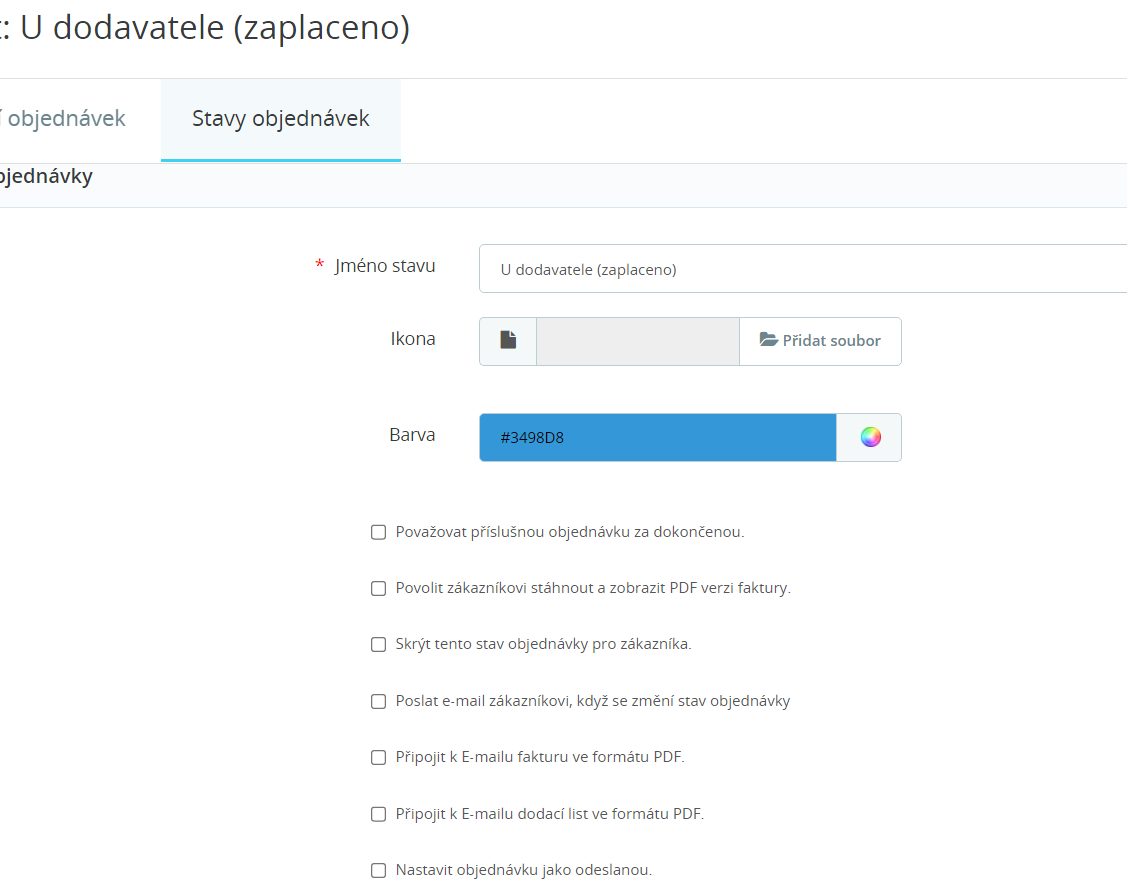Viewport: 1127px width, 889px height.
Task: Open the partially visible 'objednávek' tab
Action: point(66,119)
